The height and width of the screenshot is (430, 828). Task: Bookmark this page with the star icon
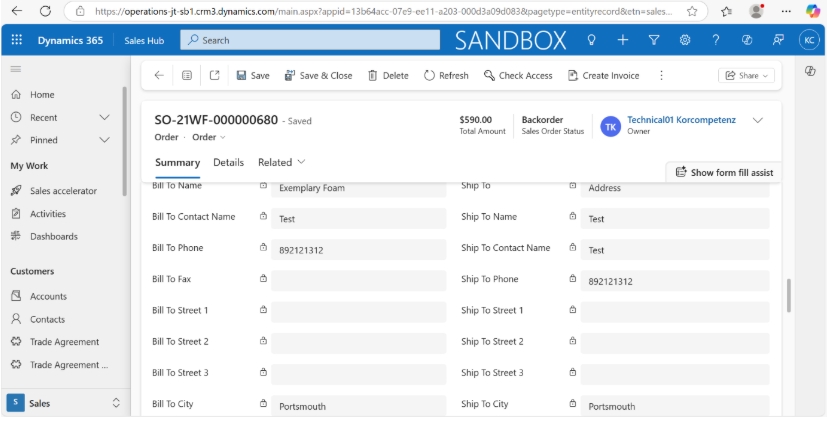[692, 11]
